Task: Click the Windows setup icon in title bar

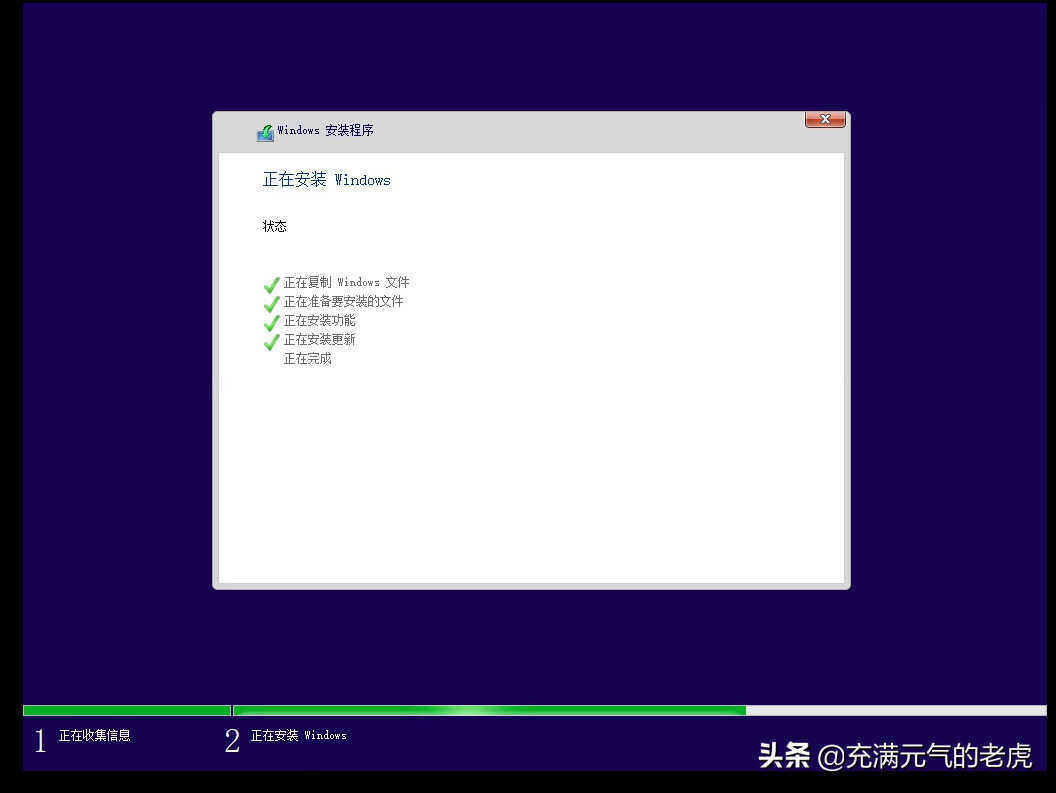Action: [x=265, y=132]
